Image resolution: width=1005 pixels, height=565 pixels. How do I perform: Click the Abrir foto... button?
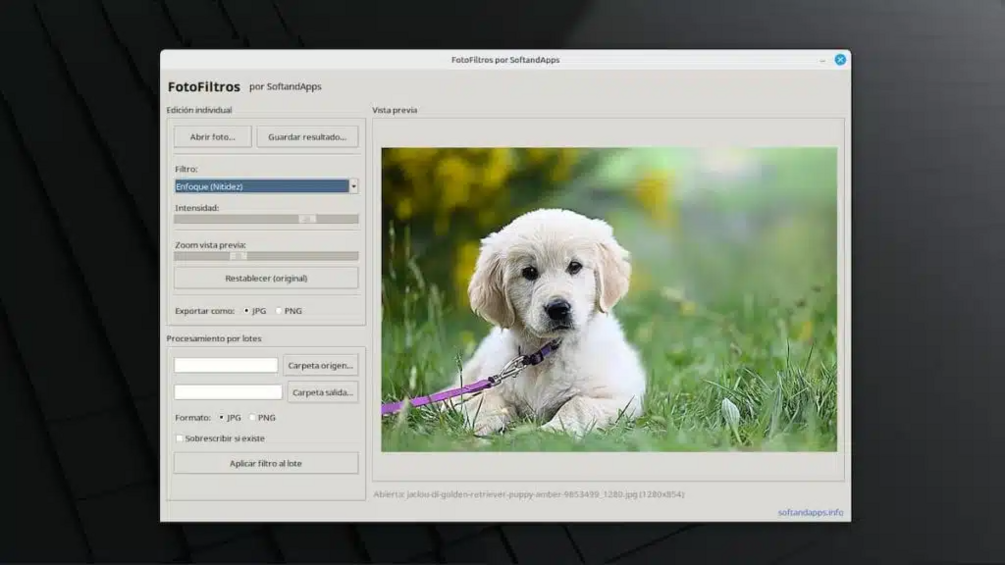coord(212,136)
